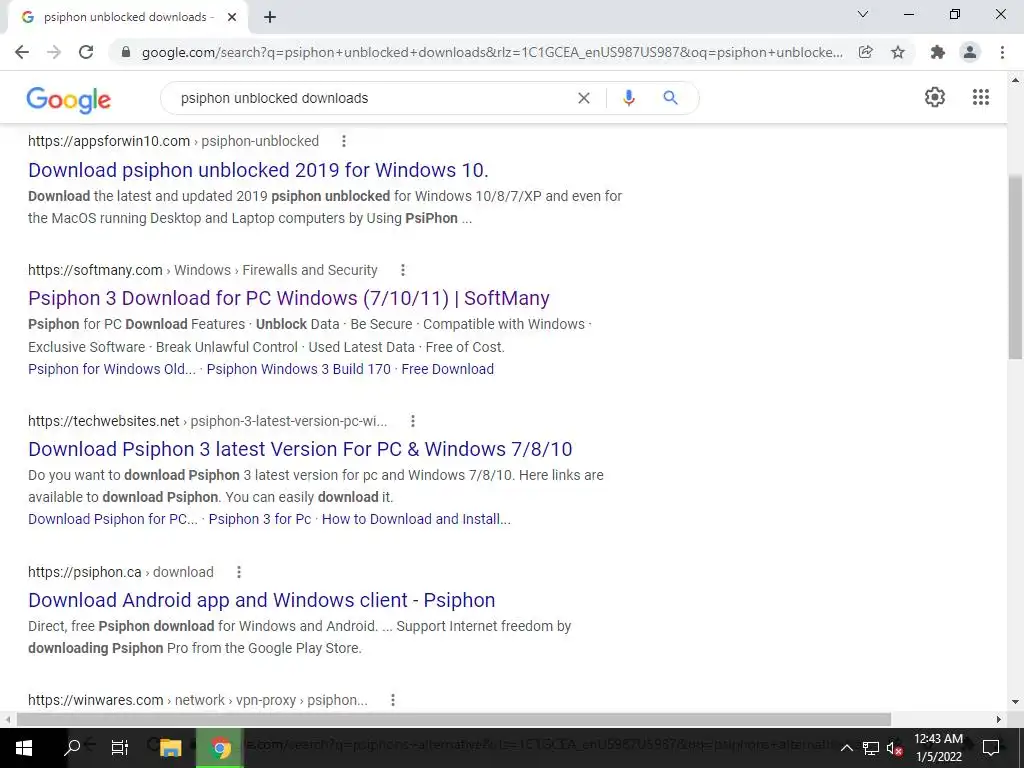Open the network status tray icon
The image size is (1024, 768).
pos(871,748)
